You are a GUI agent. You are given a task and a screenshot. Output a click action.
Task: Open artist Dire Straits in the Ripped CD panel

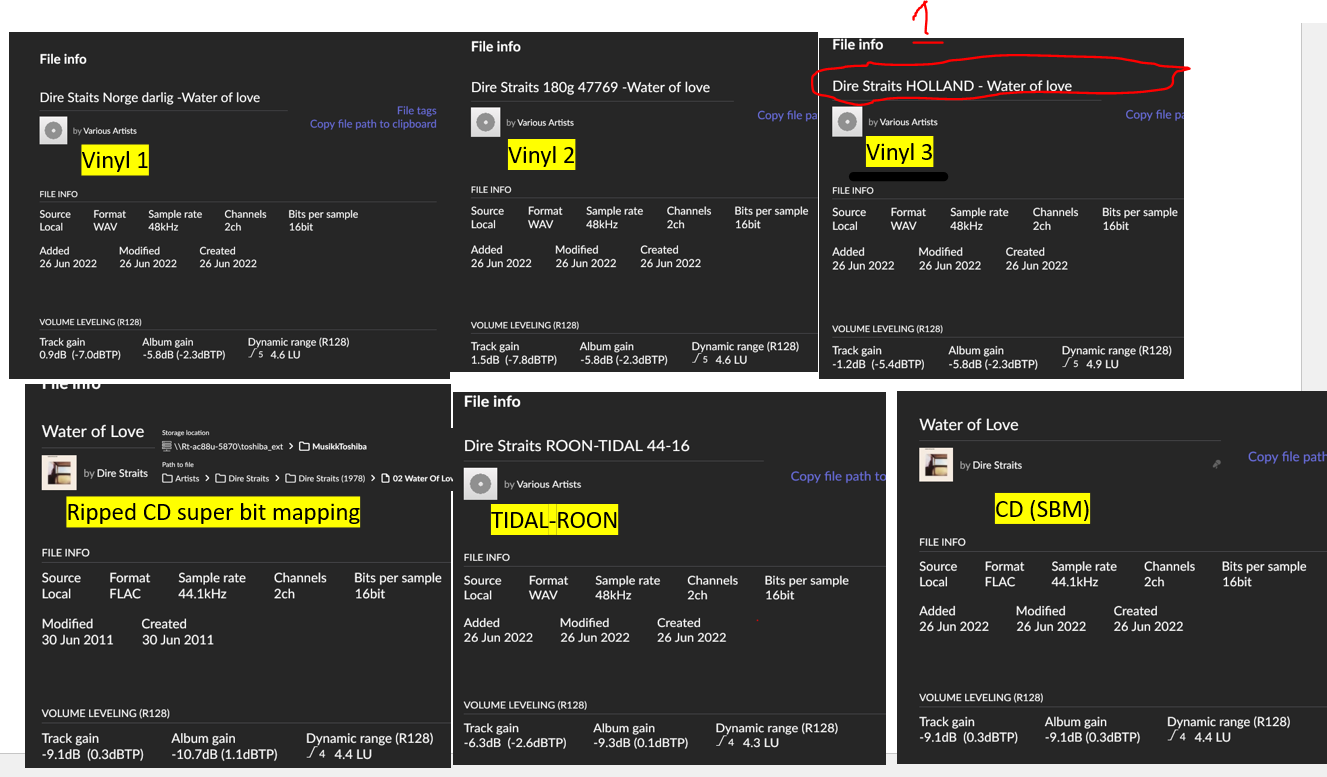point(122,473)
